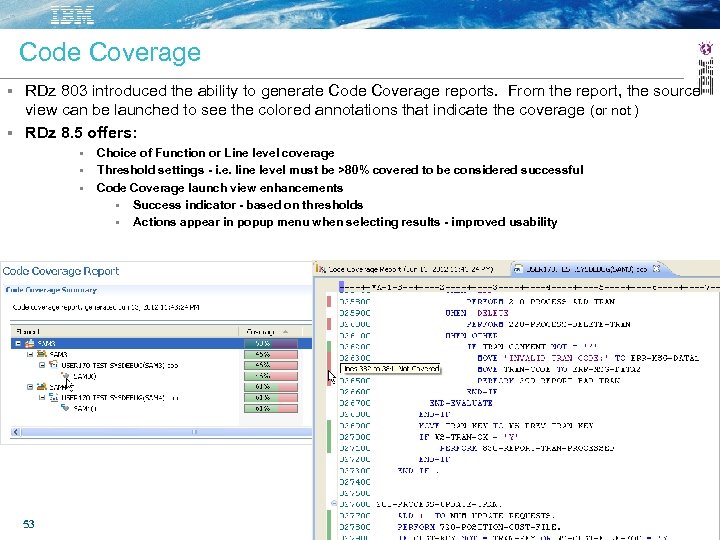Click 45% coverage bar of SAM3 module row
The height and width of the screenshot is (540, 720).
271,354
